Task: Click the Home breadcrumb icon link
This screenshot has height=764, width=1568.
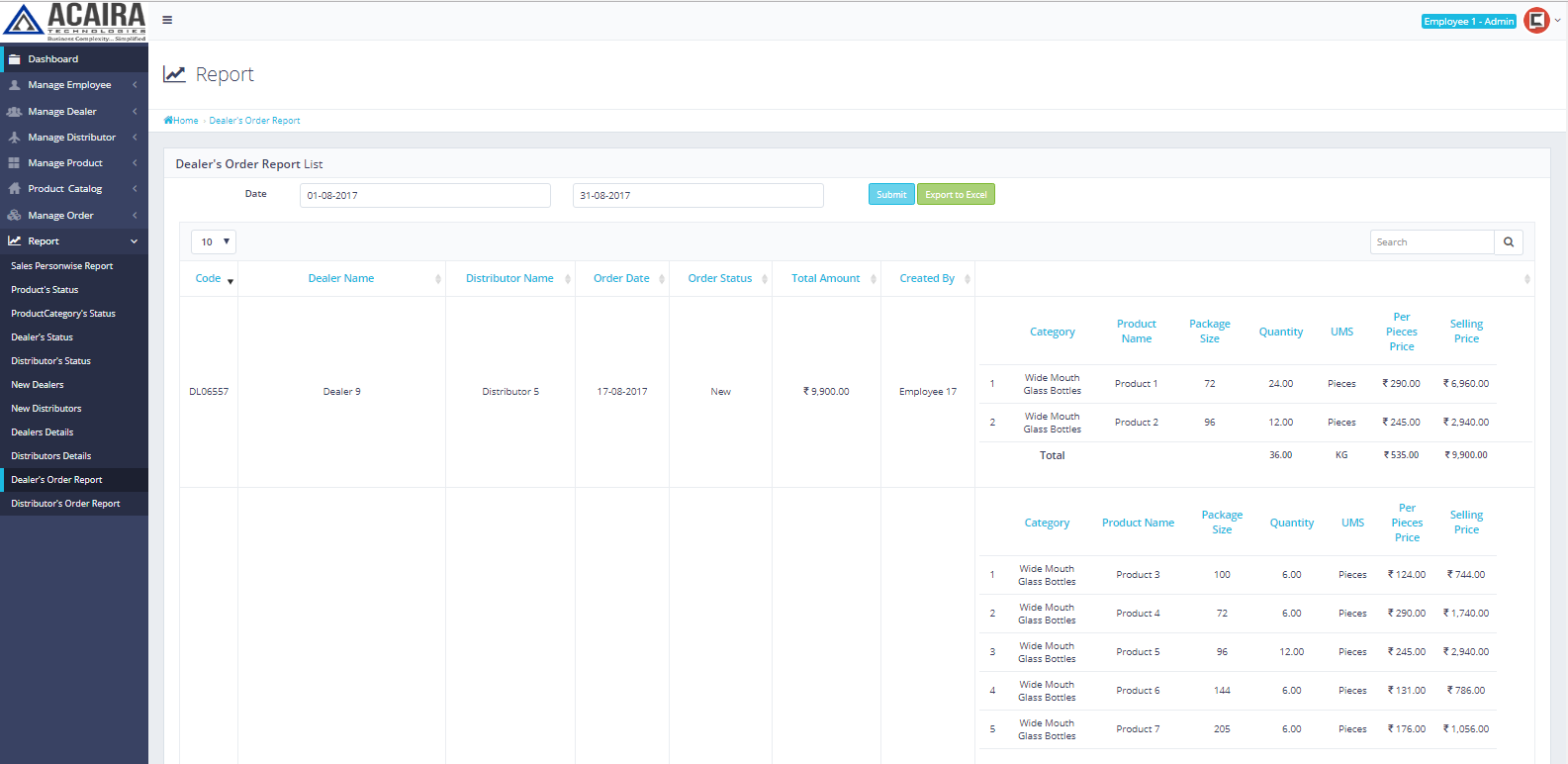Action: [x=168, y=121]
